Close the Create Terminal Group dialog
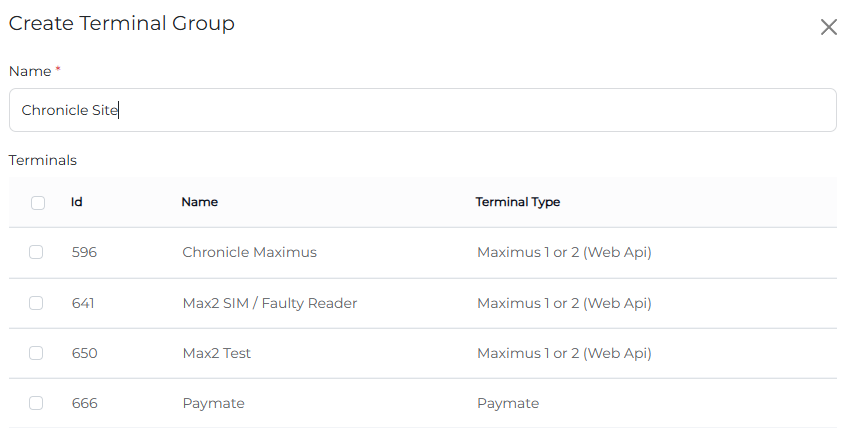The image size is (850, 430). point(828,27)
